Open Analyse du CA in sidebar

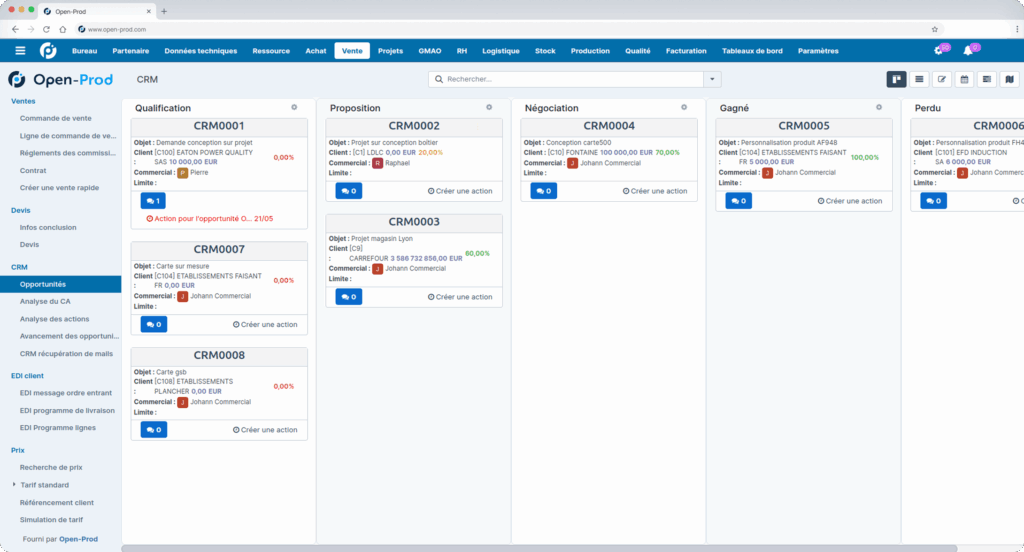tap(45, 301)
